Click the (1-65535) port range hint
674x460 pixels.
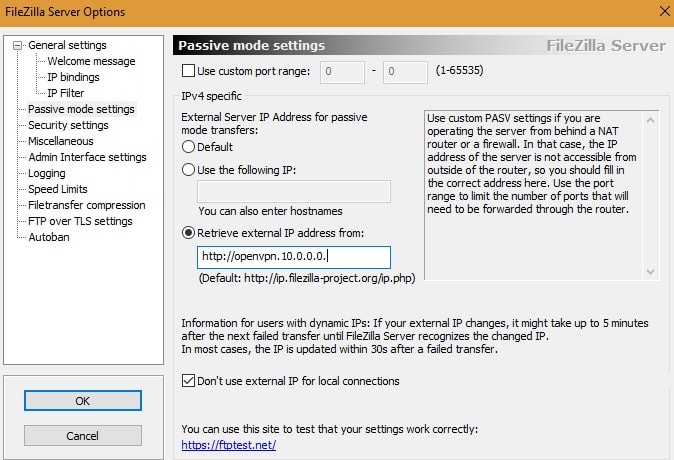point(460,70)
